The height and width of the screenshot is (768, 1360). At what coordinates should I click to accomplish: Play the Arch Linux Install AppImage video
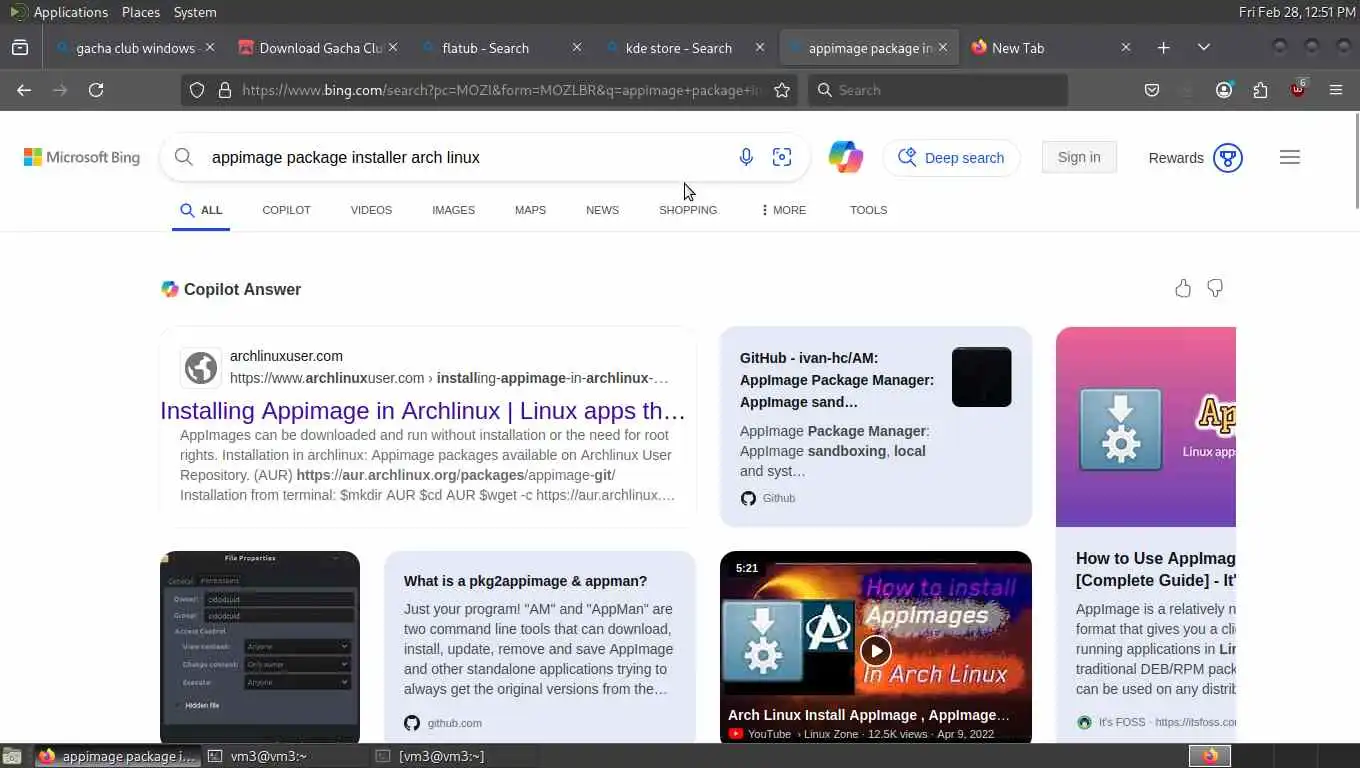876,651
